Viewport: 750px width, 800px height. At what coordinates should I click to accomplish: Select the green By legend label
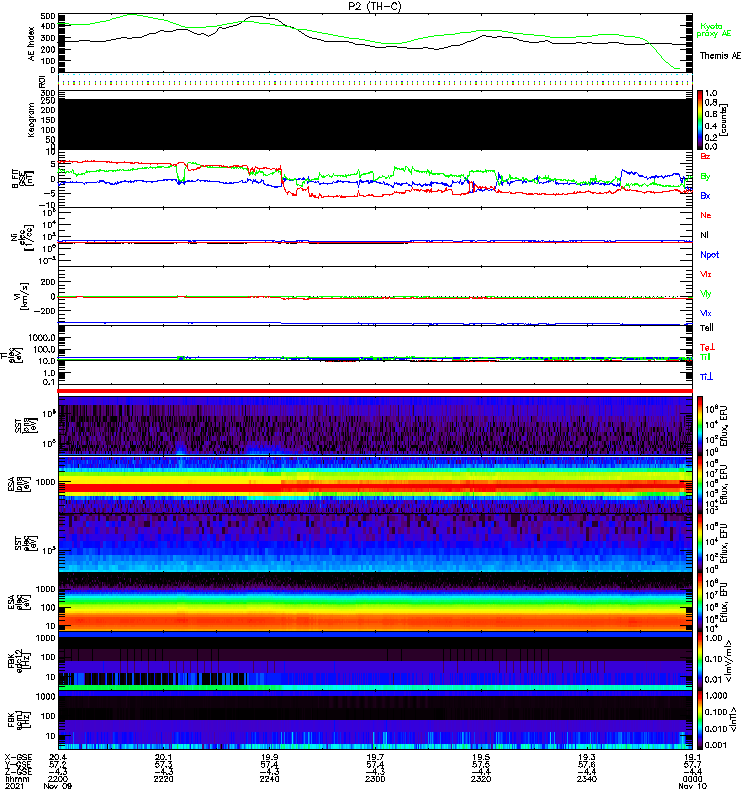[x=705, y=177]
